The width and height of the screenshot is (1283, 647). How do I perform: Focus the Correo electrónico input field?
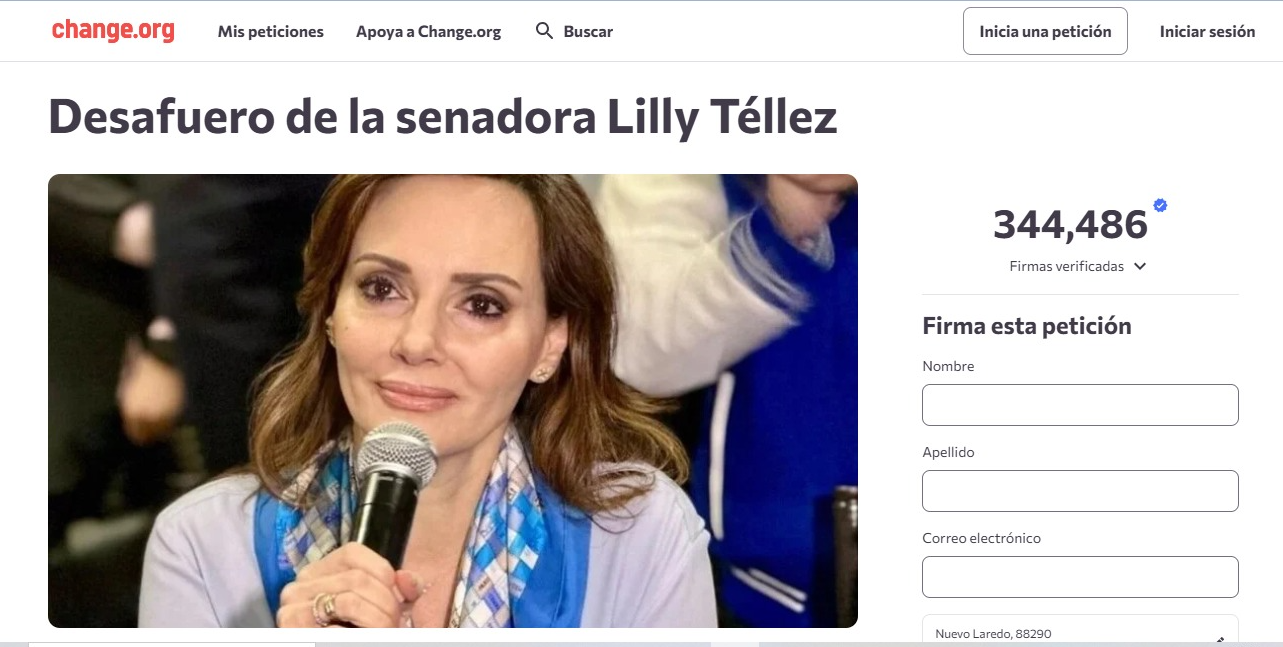coord(1080,577)
